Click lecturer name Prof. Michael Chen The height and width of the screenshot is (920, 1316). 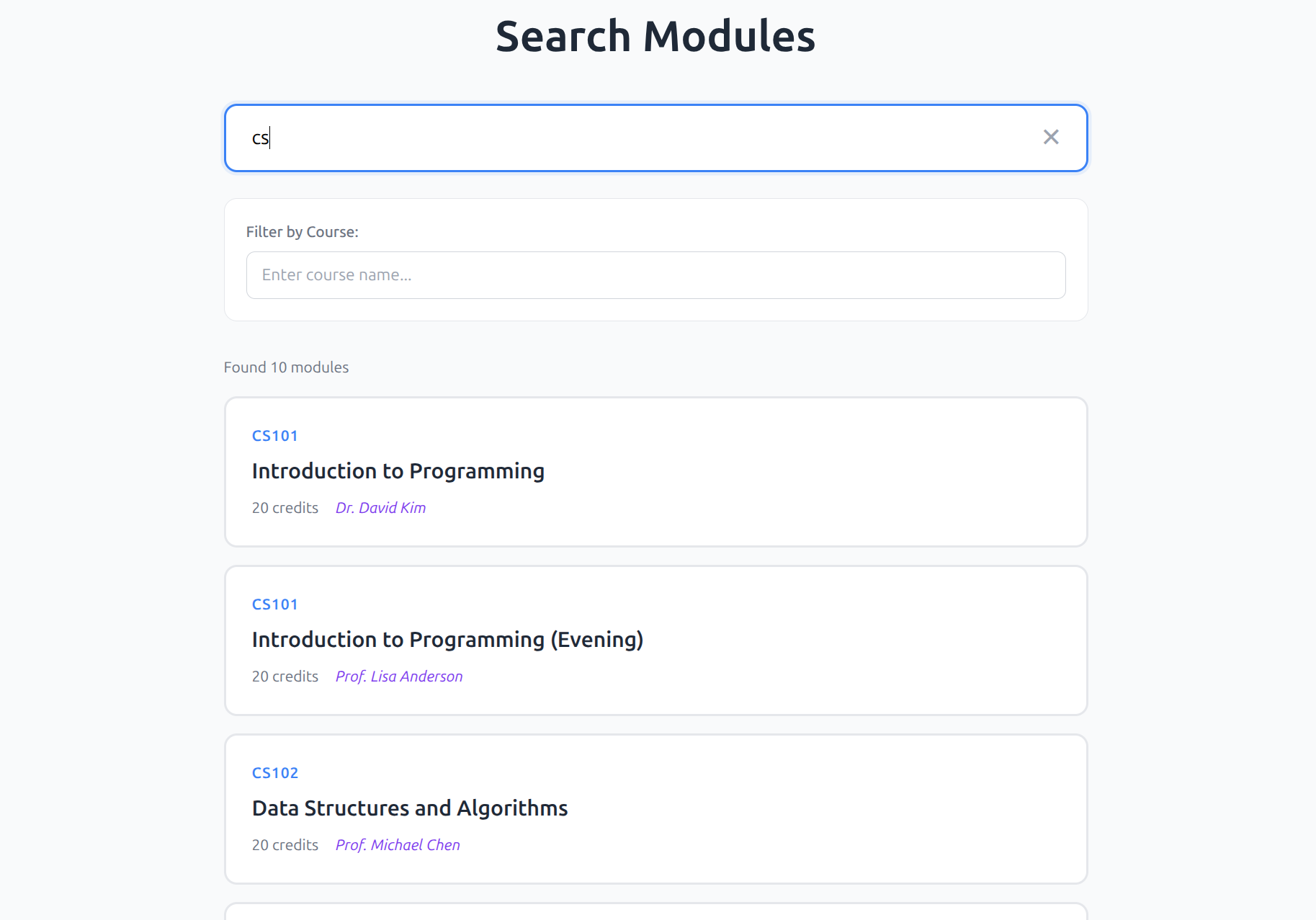[x=398, y=845]
